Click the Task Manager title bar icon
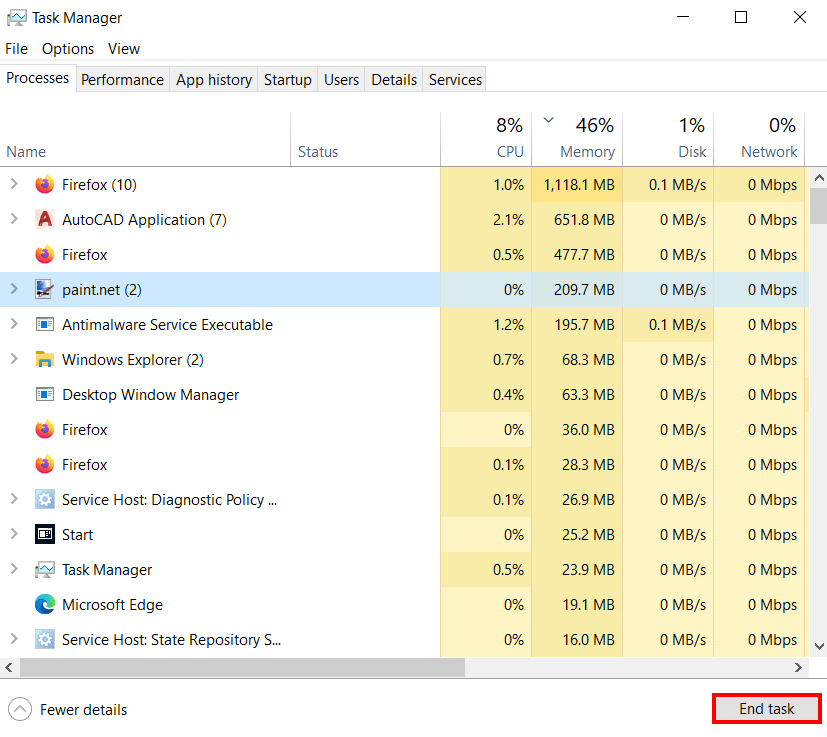 16,18
